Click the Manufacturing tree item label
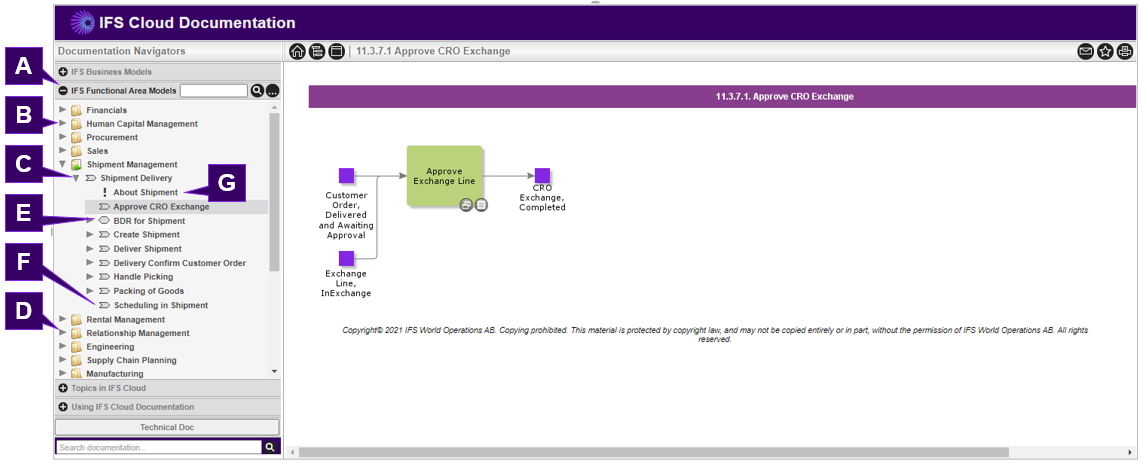 [x=115, y=374]
